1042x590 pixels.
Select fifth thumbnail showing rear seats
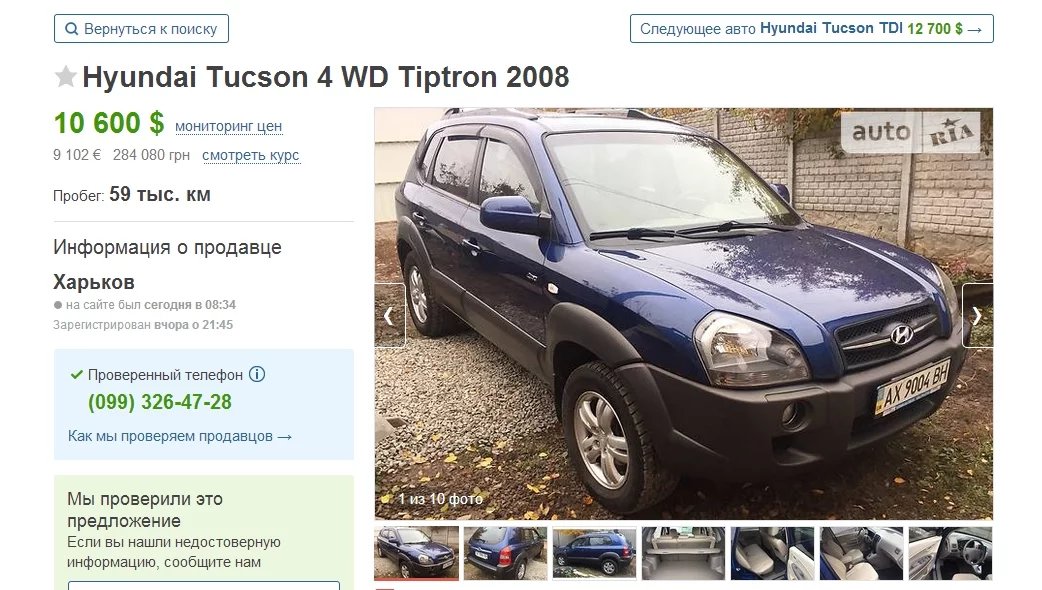click(772, 553)
